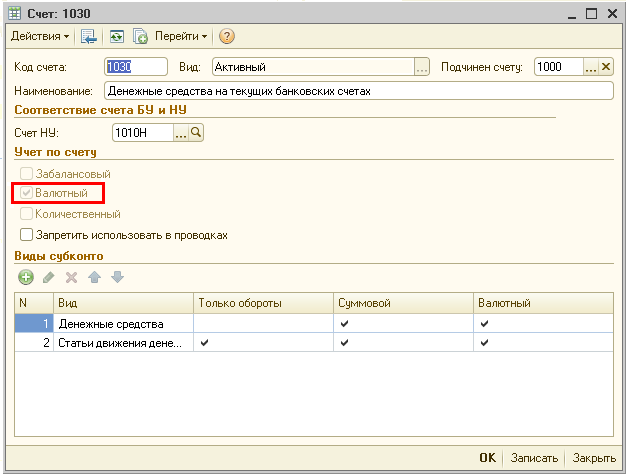Click the Записать button
The image size is (626, 474).
click(533, 458)
